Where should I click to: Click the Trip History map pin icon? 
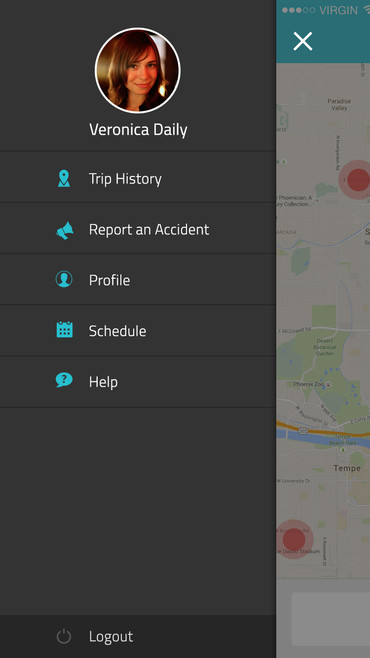pyautogui.click(x=64, y=178)
